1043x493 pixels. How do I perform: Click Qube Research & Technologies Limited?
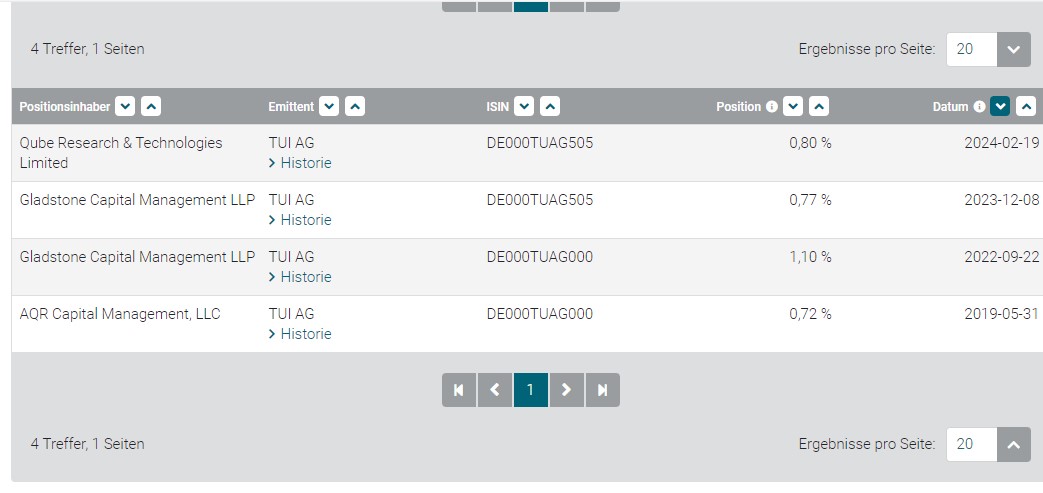(x=121, y=153)
